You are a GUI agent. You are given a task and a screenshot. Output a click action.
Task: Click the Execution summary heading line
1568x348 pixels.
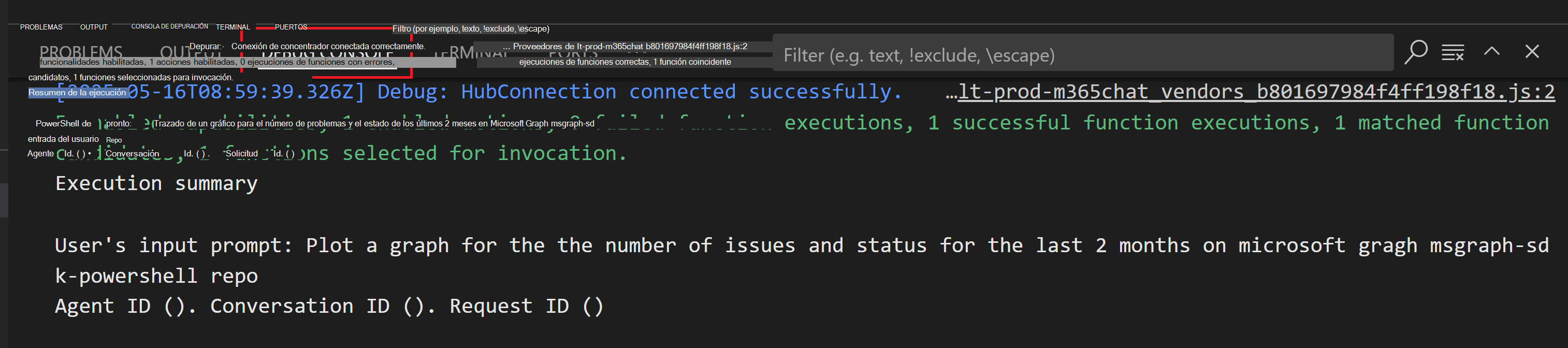[x=156, y=183]
